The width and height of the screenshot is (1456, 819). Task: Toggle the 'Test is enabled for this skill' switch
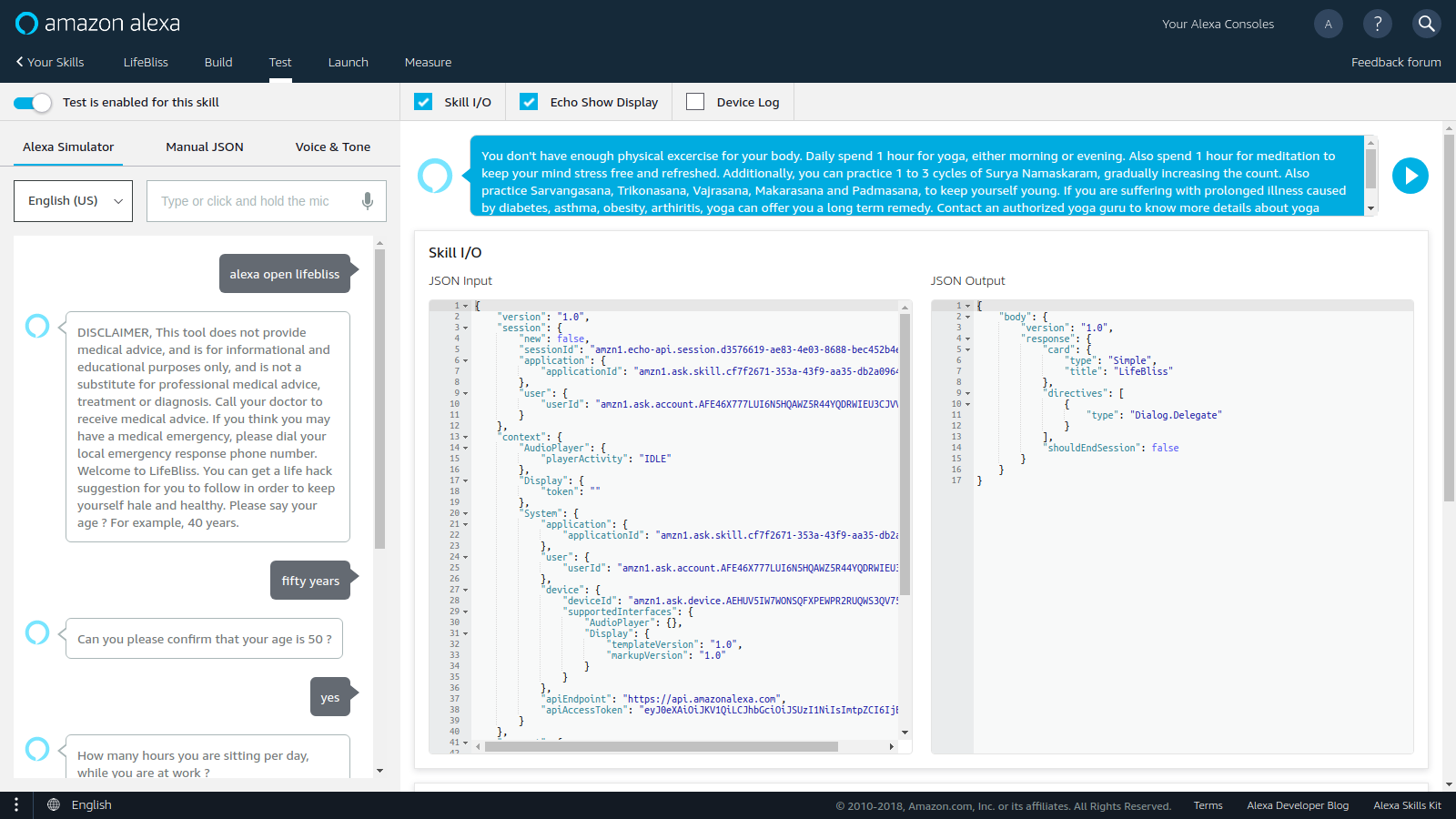coord(33,103)
